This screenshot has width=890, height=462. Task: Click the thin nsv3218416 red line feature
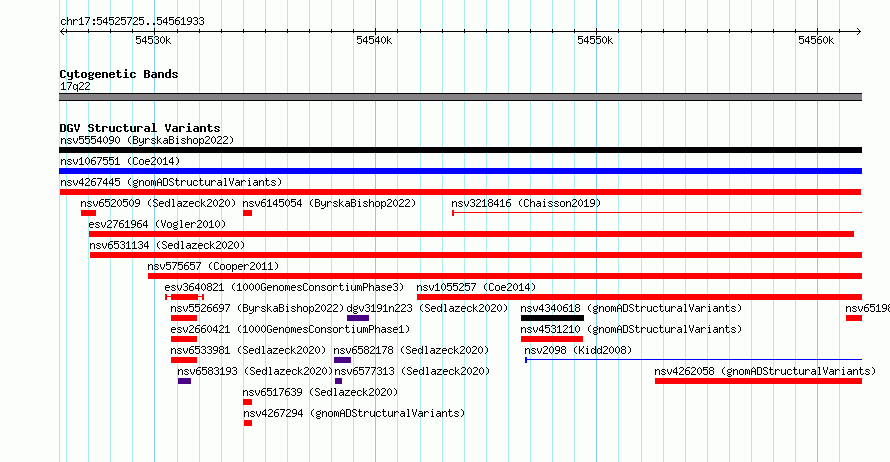[657, 213]
